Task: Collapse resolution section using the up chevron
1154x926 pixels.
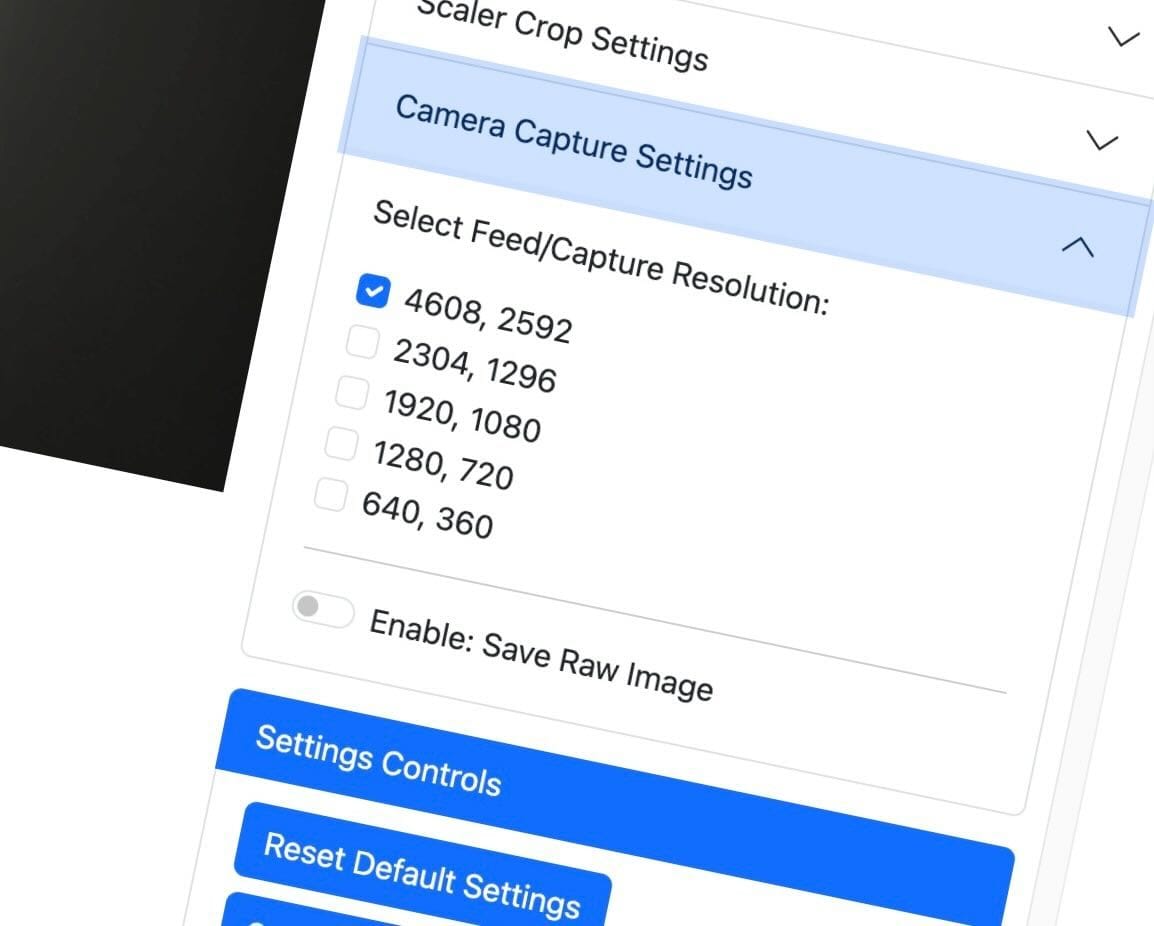Action: [x=1077, y=246]
